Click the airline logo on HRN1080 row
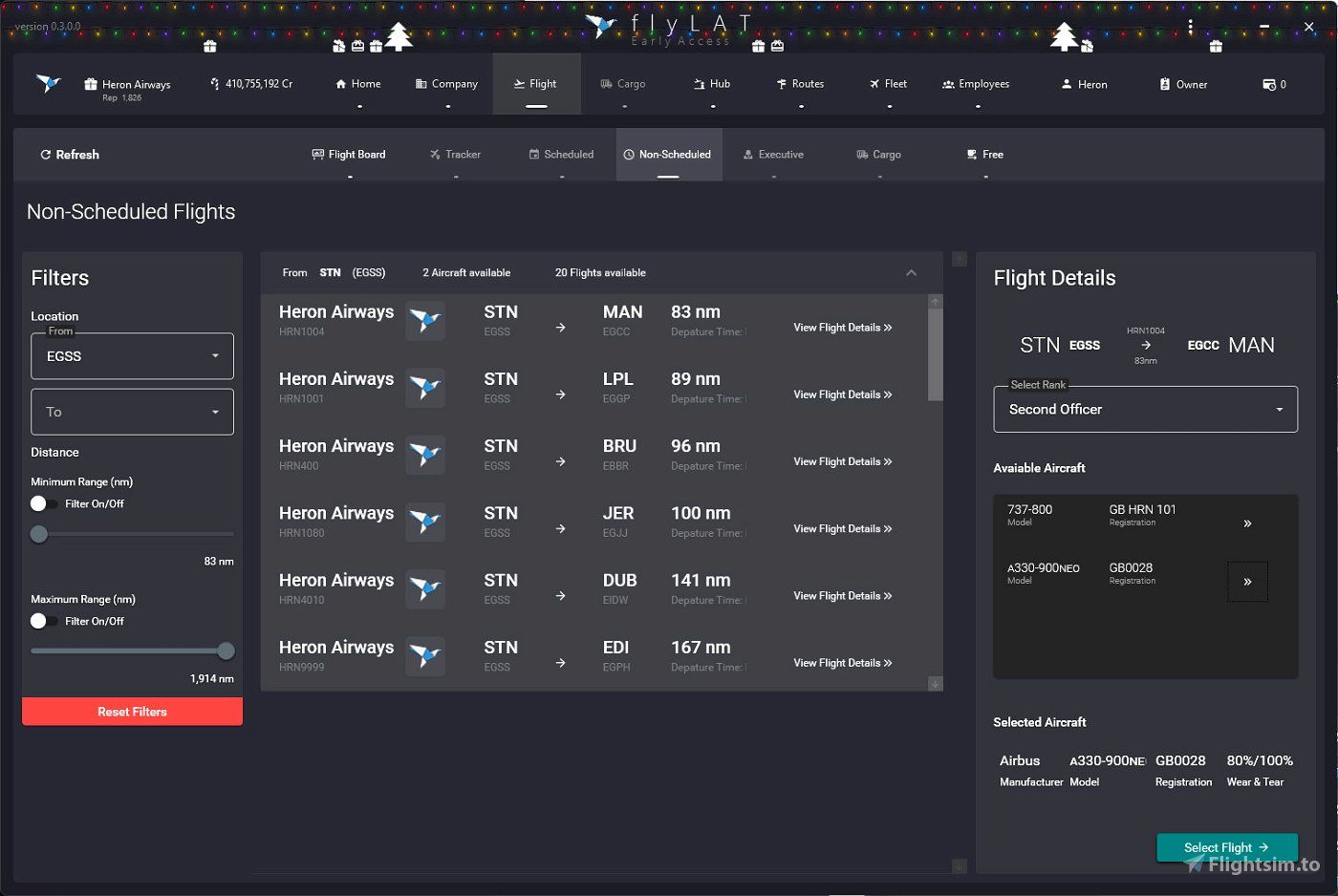Screen dimensions: 1338x896 [425, 523]
